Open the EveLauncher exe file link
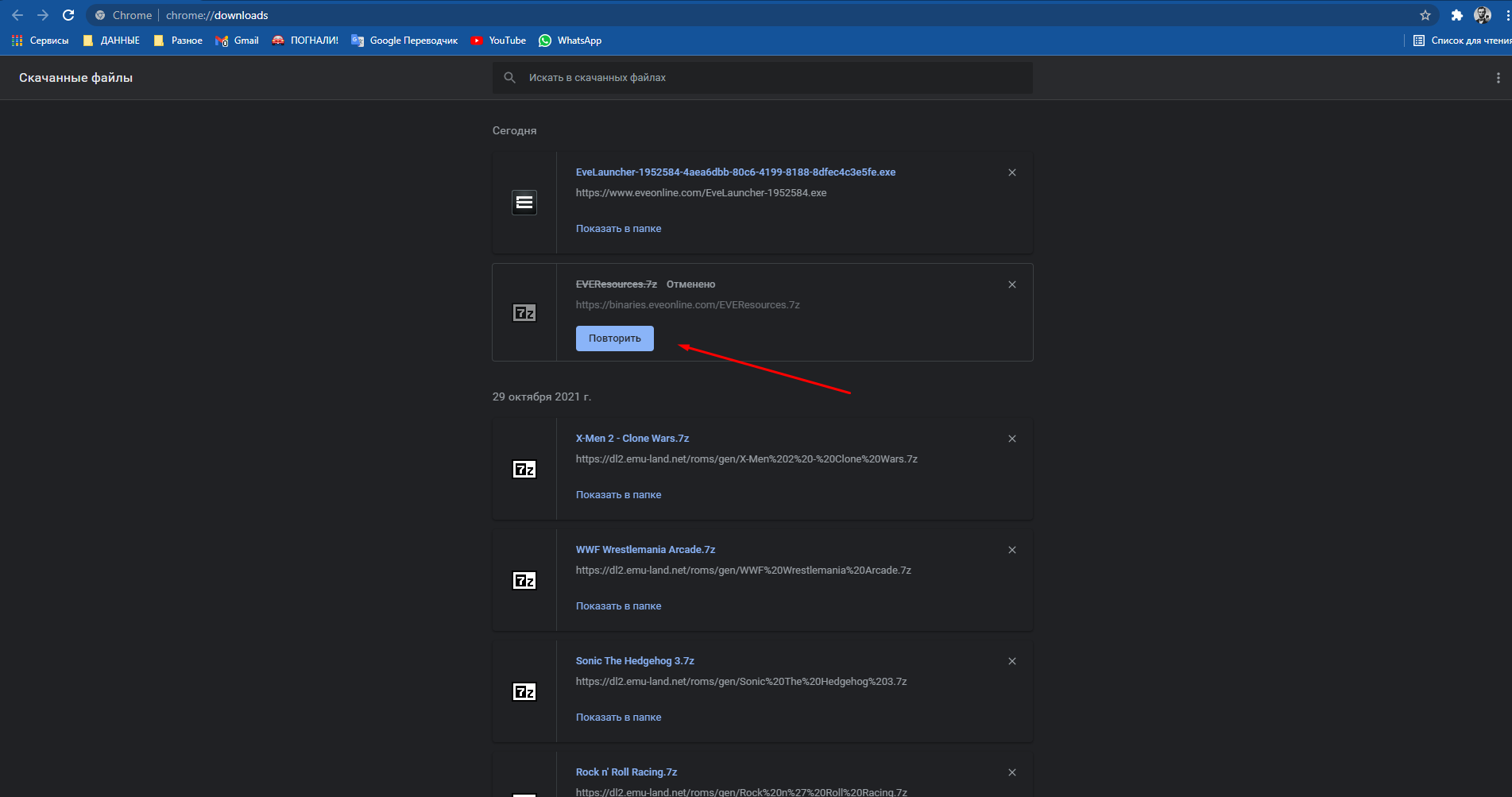The image size is (1512, 797). (736, 172)
